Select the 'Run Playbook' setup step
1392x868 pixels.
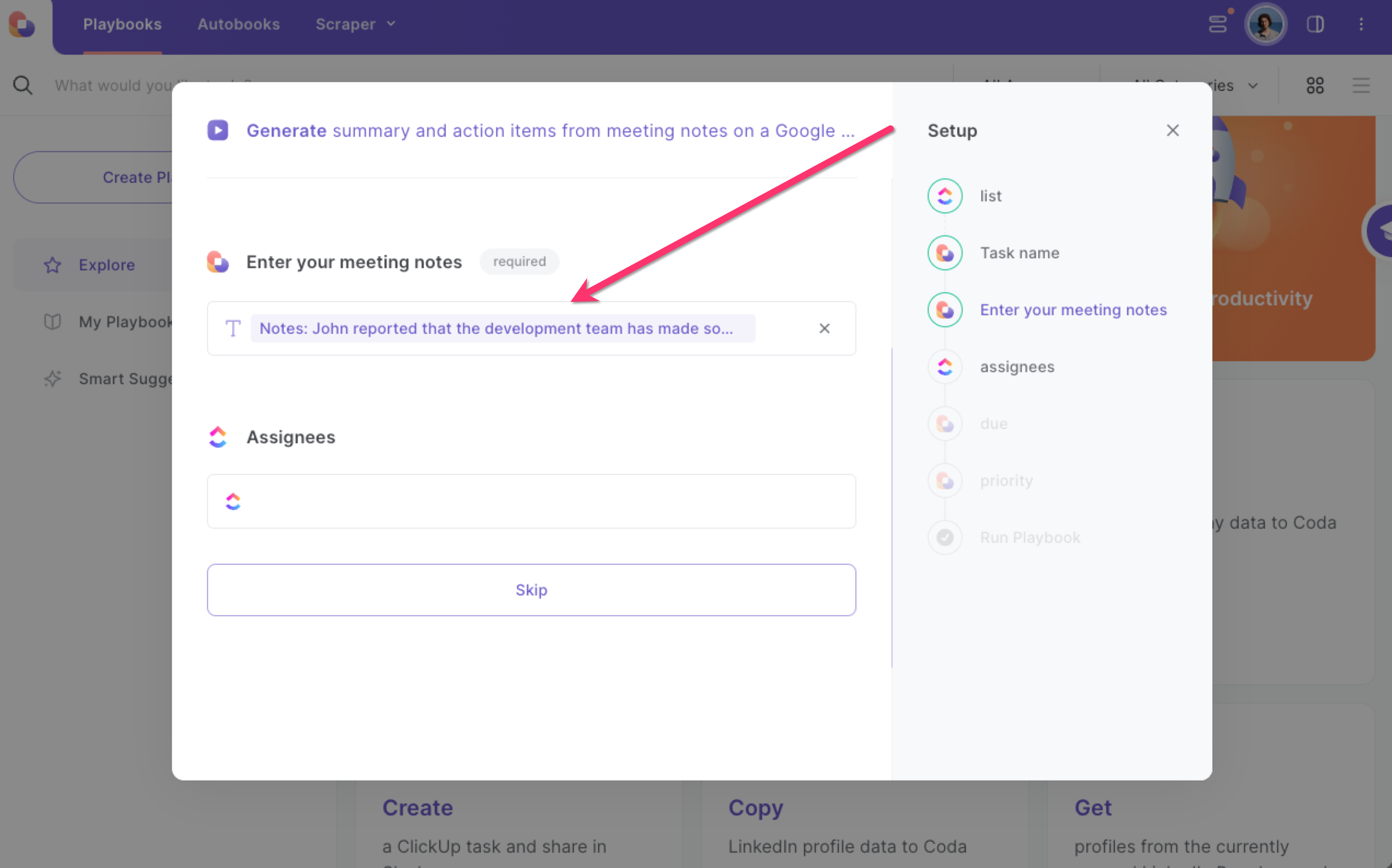(1029, 537)
